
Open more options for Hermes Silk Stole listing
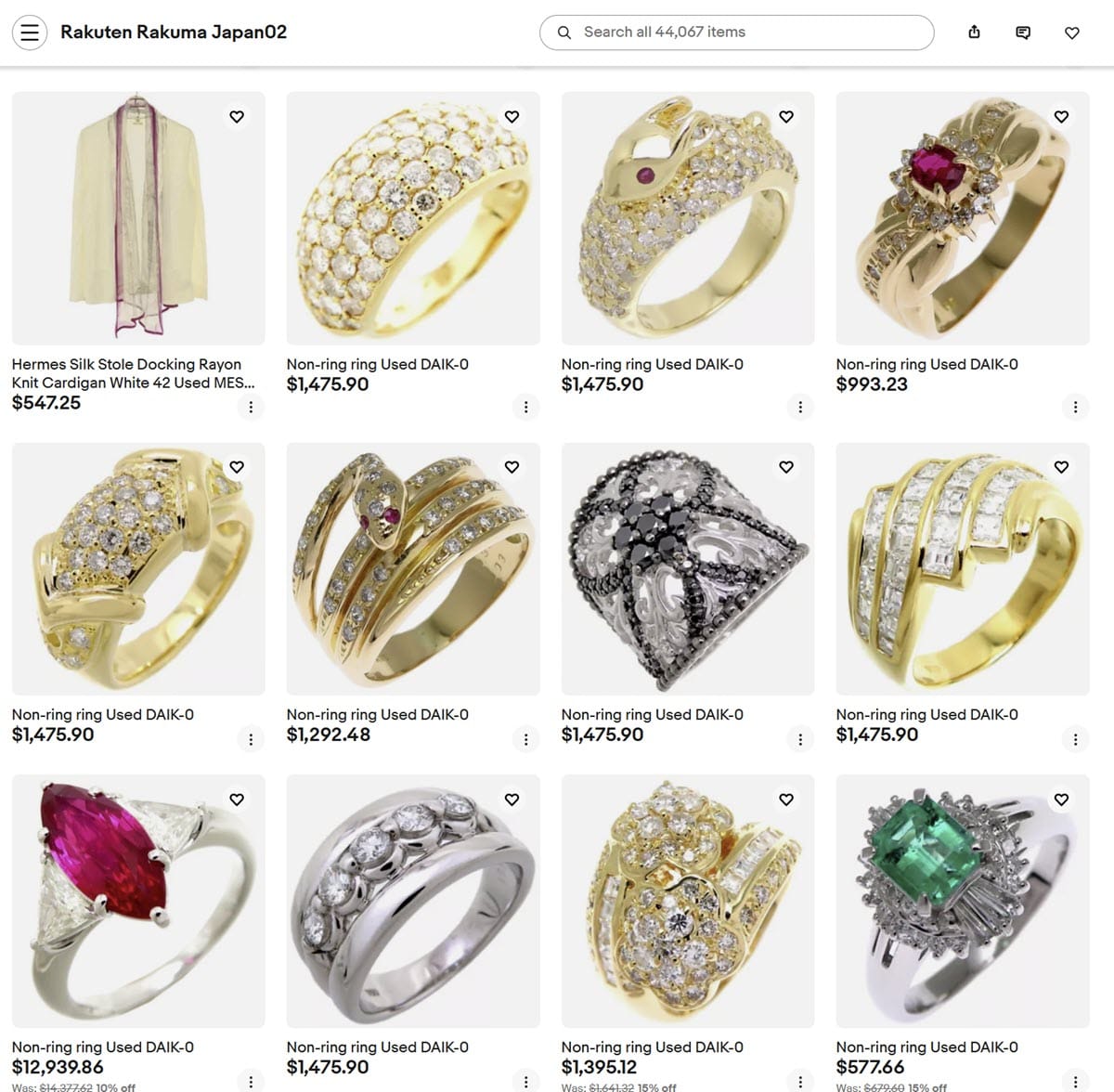point(251,407)
